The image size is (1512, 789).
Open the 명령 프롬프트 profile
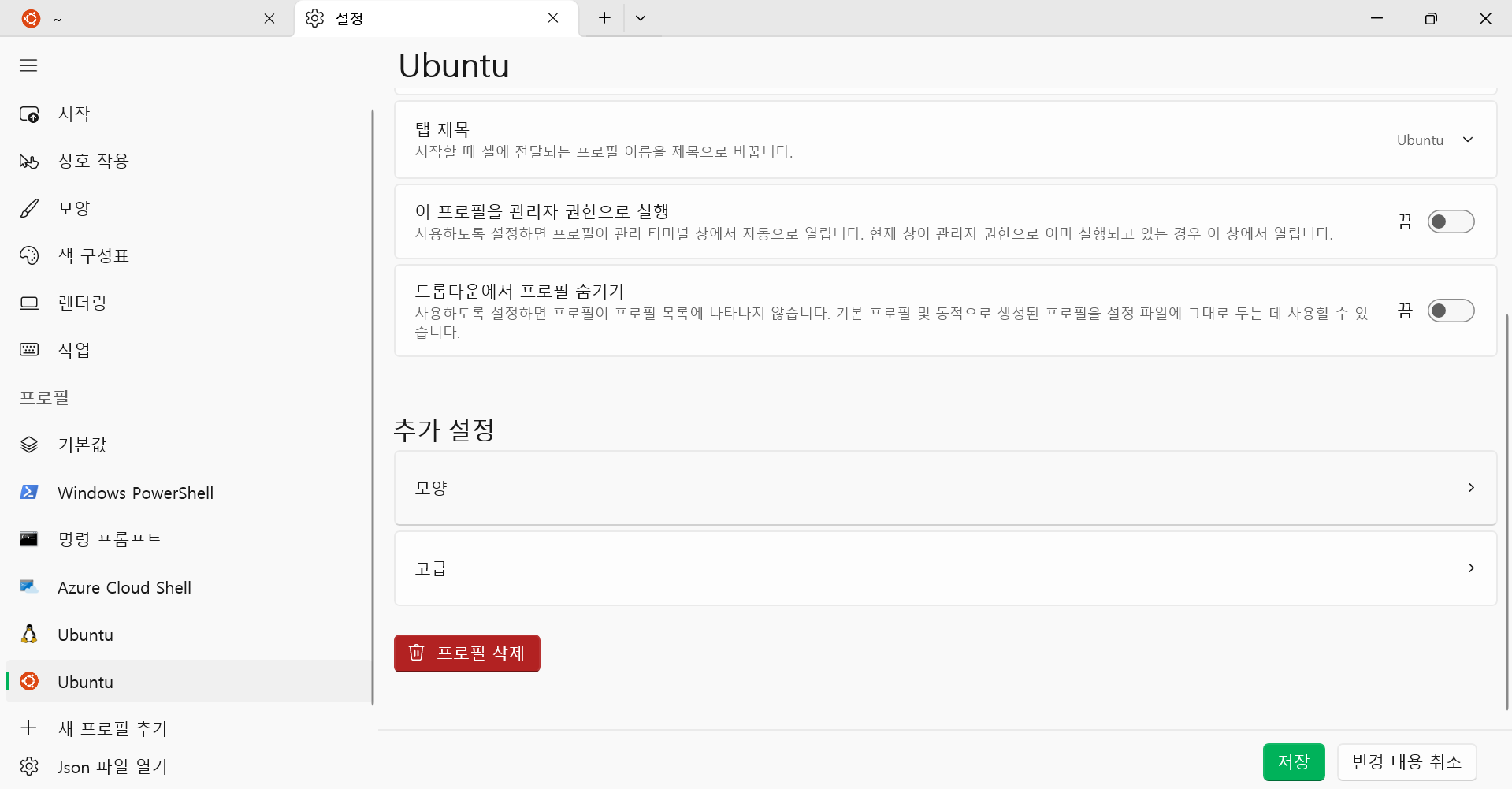[x=188, y=540]
